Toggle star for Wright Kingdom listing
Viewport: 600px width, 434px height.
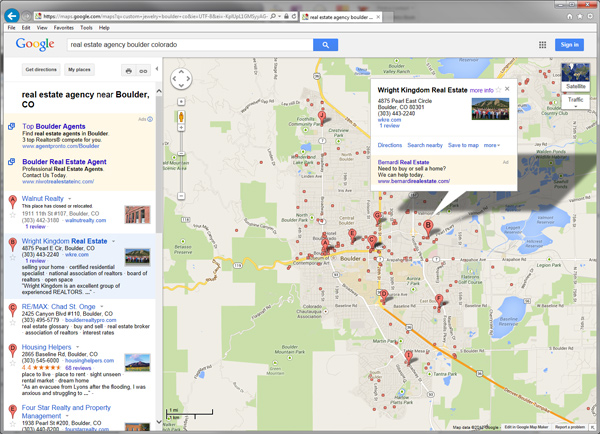coord(13,257)
